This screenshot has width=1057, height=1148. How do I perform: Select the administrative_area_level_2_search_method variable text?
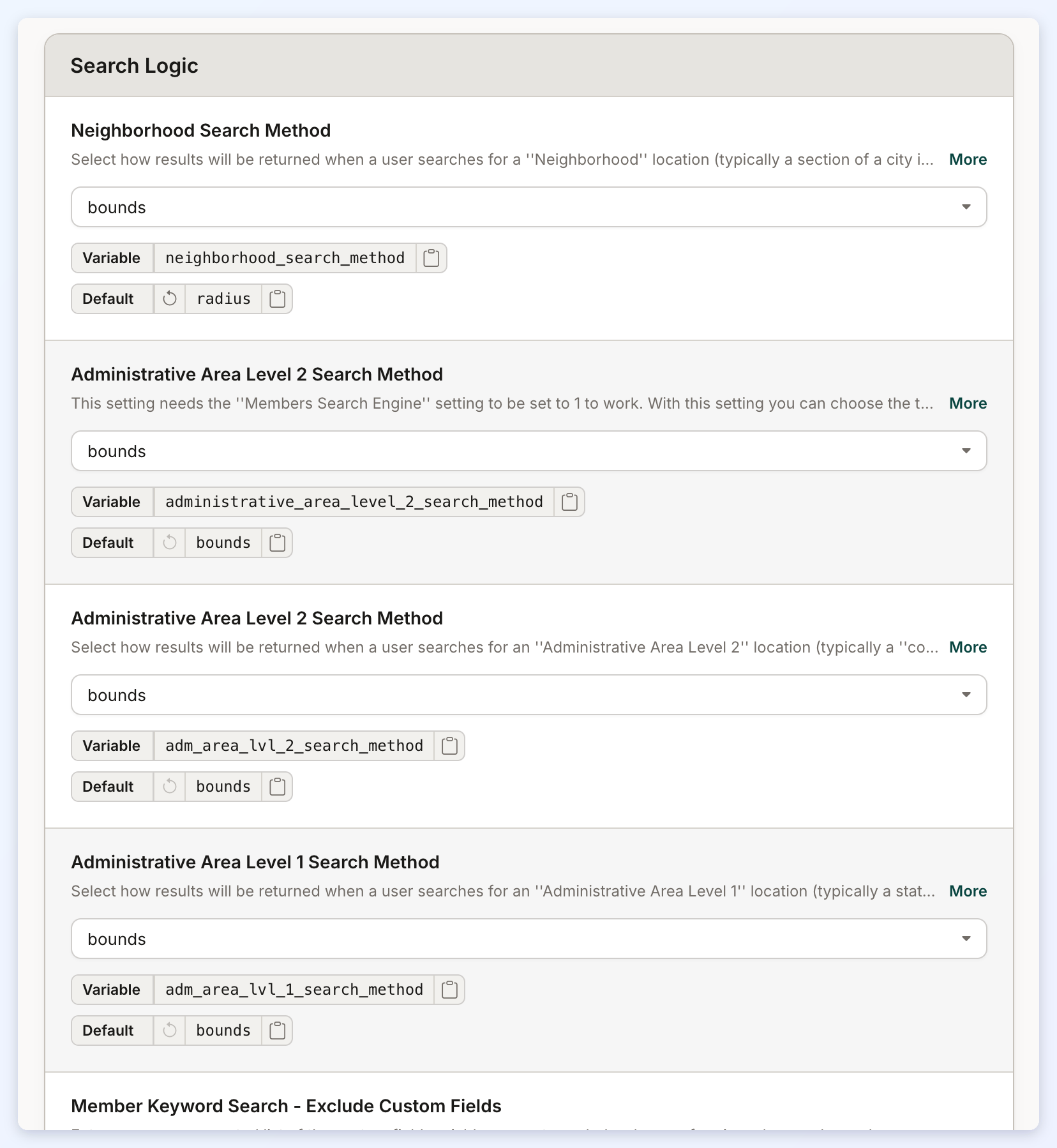coord(354,502)
